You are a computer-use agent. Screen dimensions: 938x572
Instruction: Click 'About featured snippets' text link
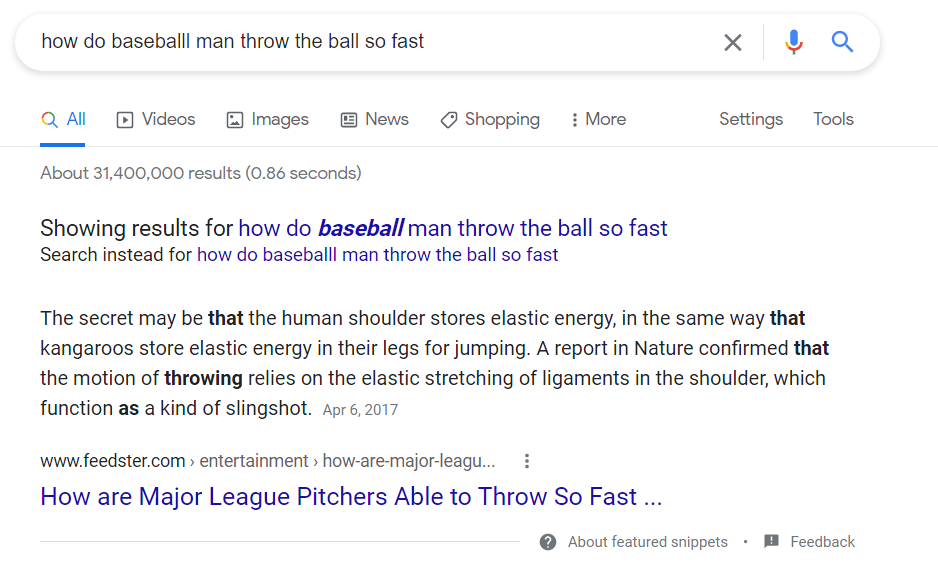[648, 542]
